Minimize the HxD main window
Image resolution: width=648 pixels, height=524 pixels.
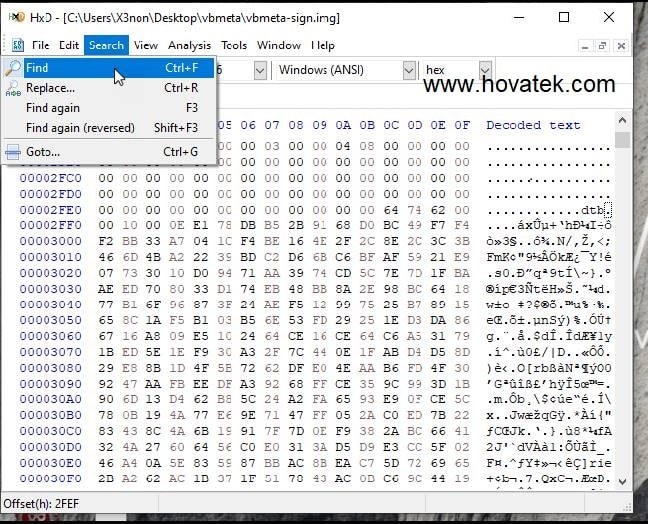point(519,17)
